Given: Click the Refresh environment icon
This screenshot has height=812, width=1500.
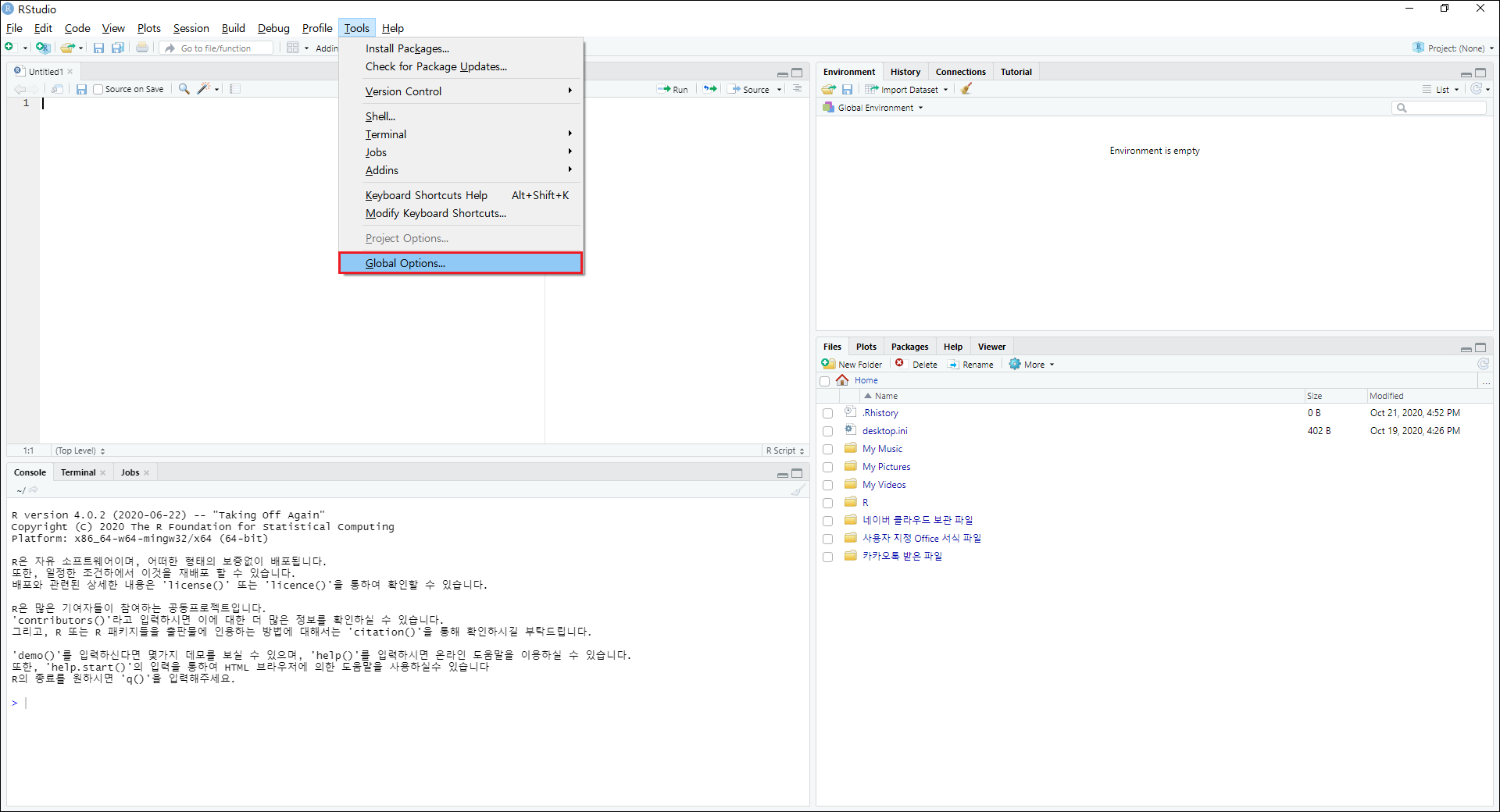Looking at the screenshot, I should point(1476,89).
